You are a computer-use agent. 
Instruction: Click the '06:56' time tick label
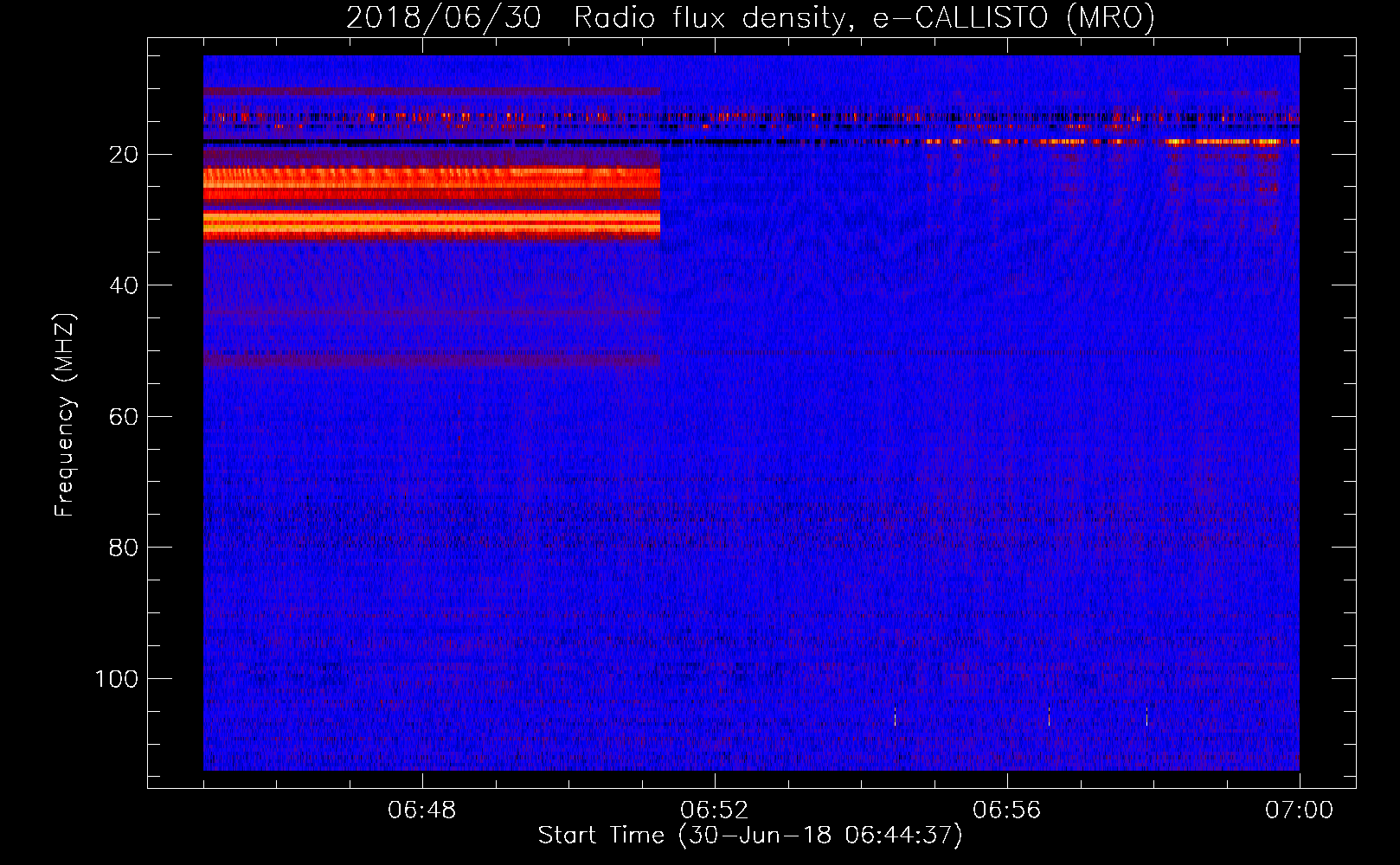pyautogui.click(x=1007, y=811)
